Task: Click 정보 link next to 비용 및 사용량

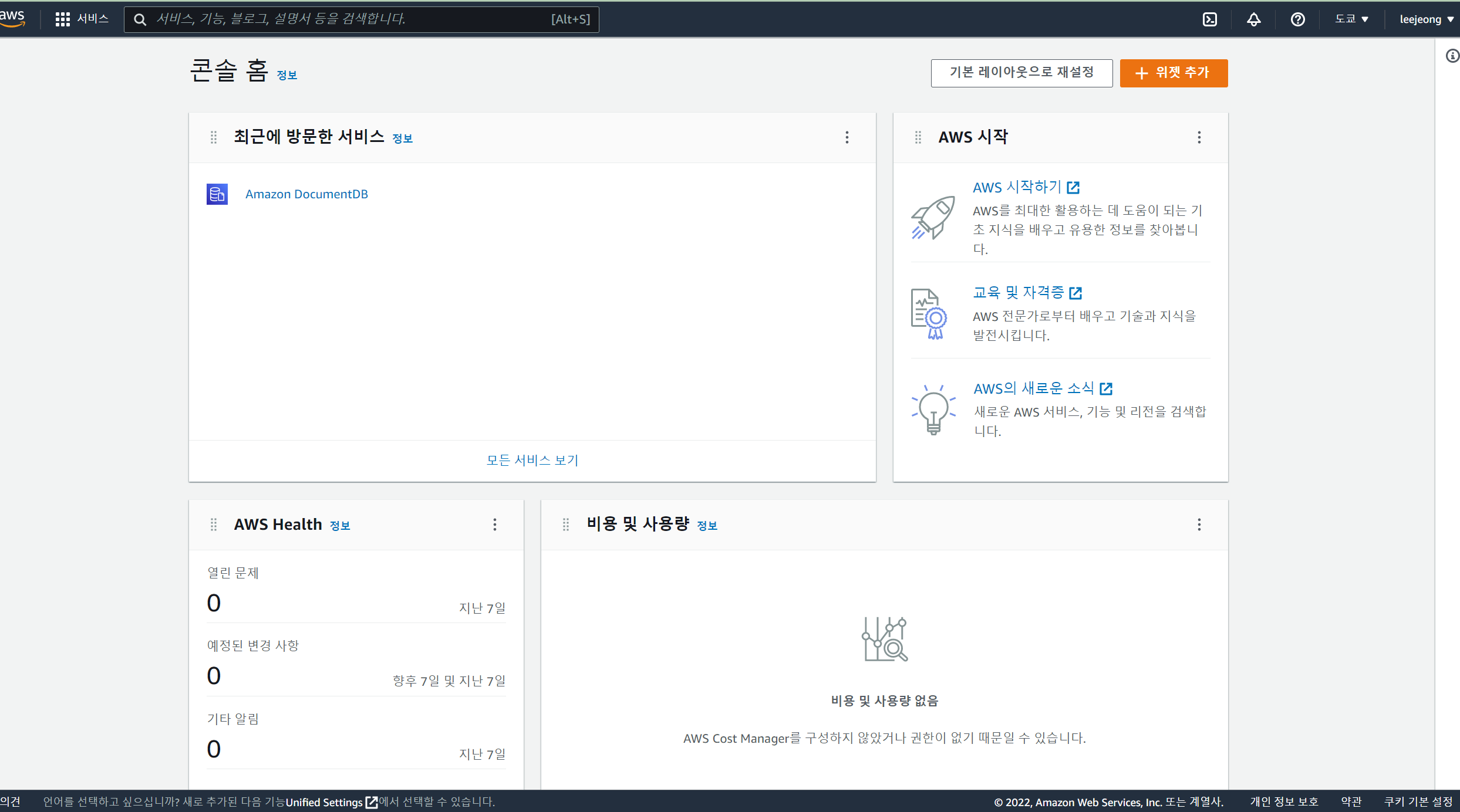Action: click(x=707, y=526)
